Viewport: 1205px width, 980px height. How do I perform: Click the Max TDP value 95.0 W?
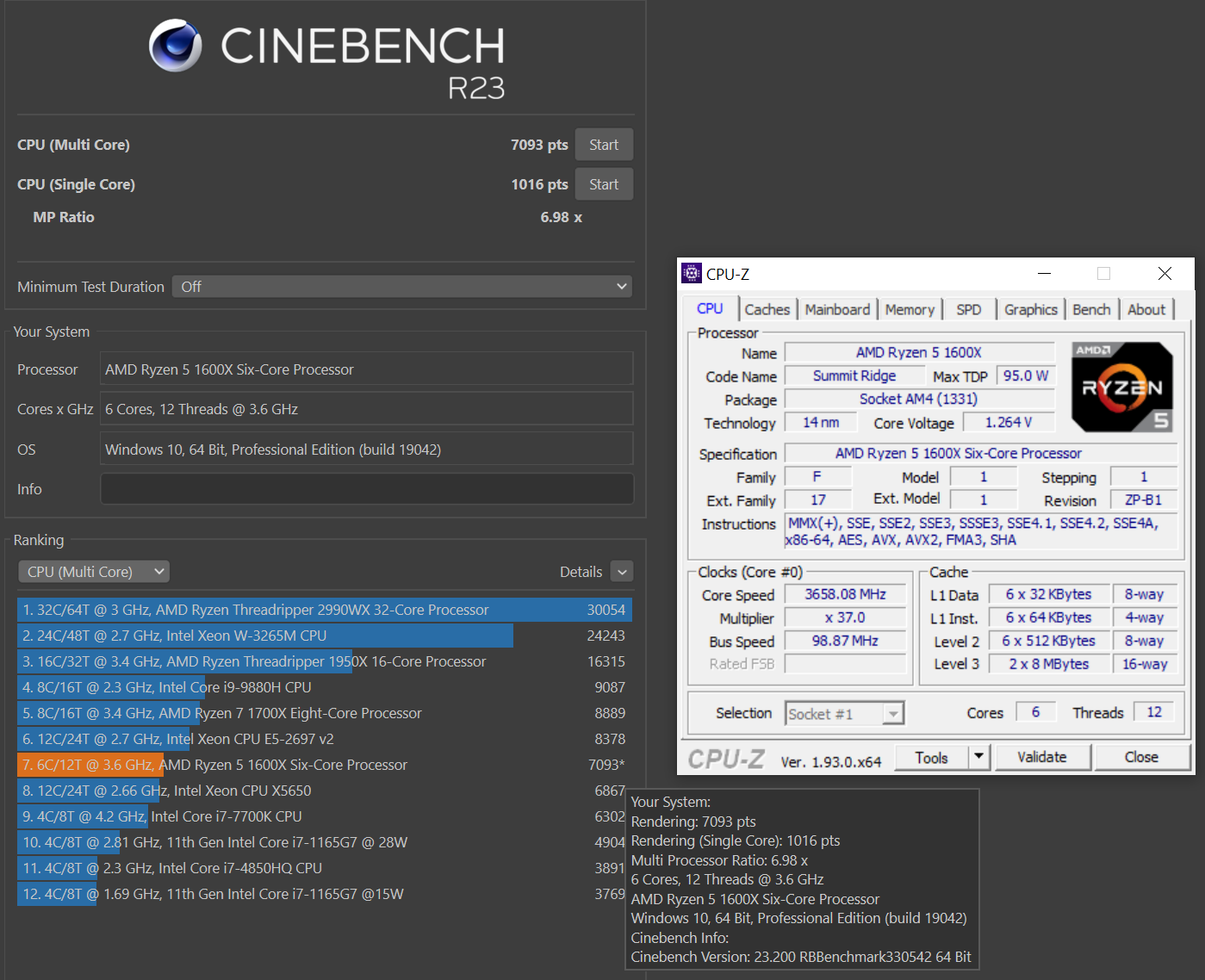[x=1026, y=375]
